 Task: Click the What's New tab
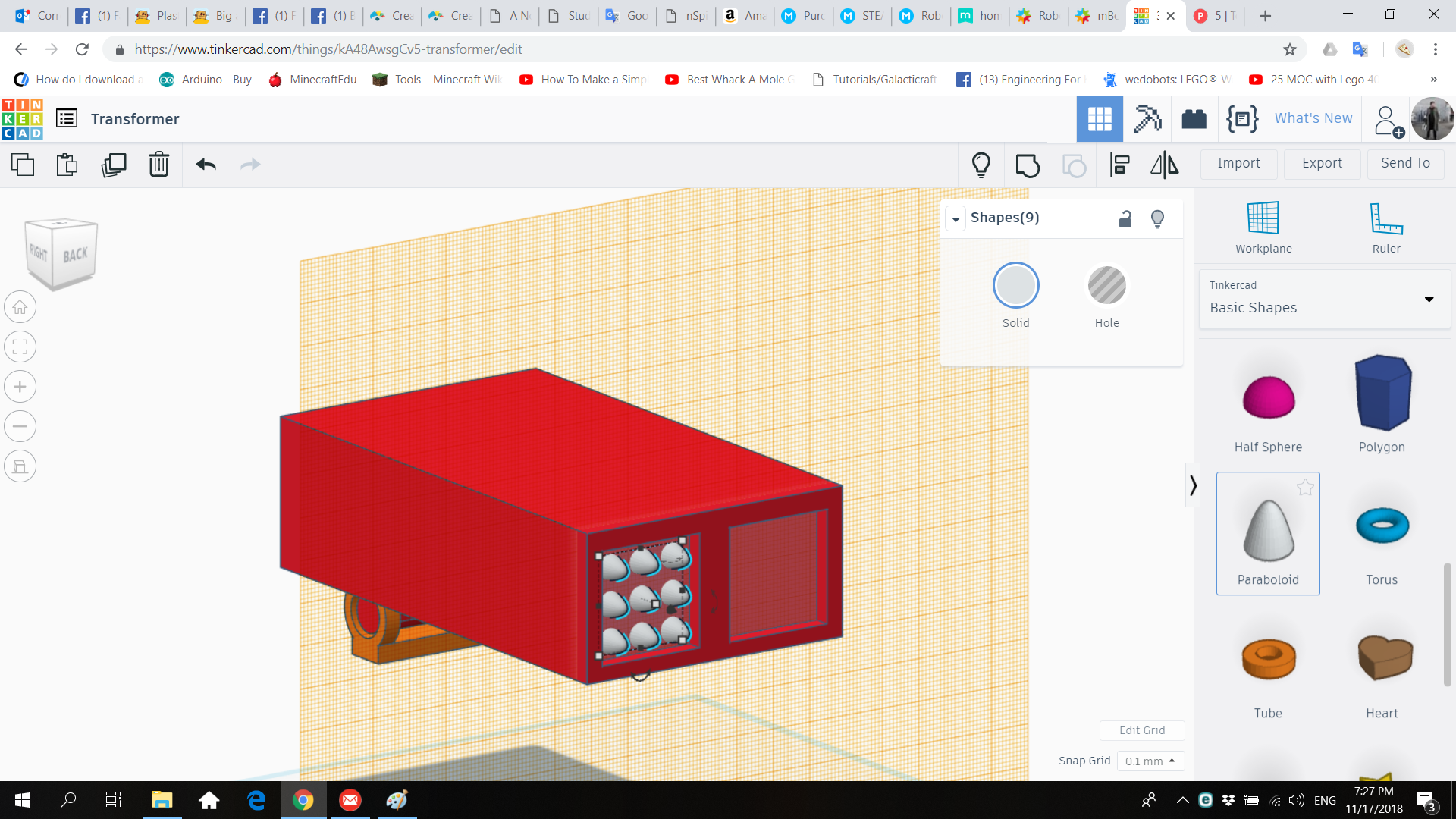click(x=1313, y=118)
